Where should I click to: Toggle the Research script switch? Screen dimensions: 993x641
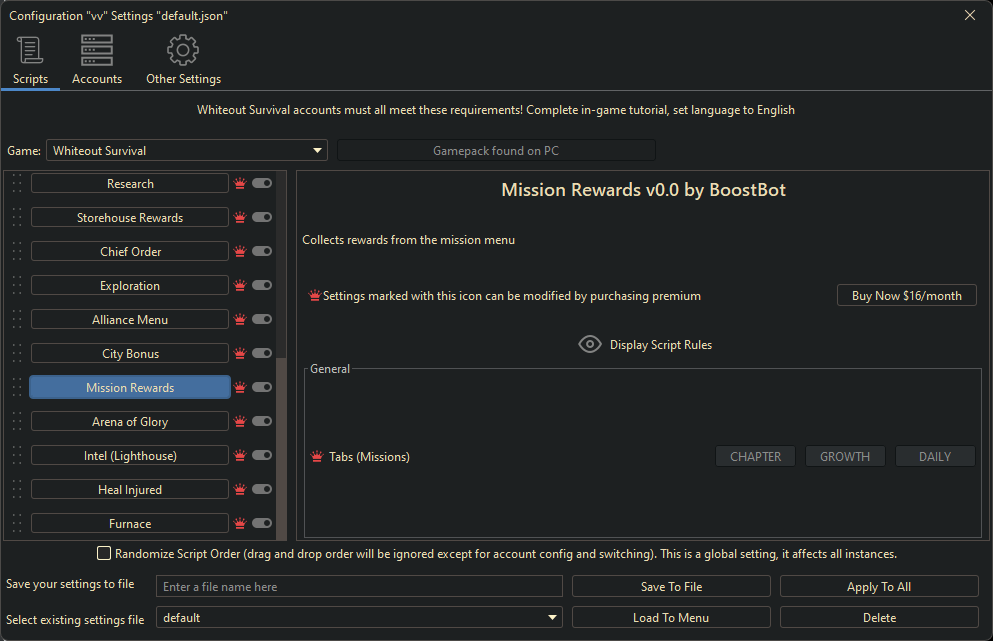(262, 183)
